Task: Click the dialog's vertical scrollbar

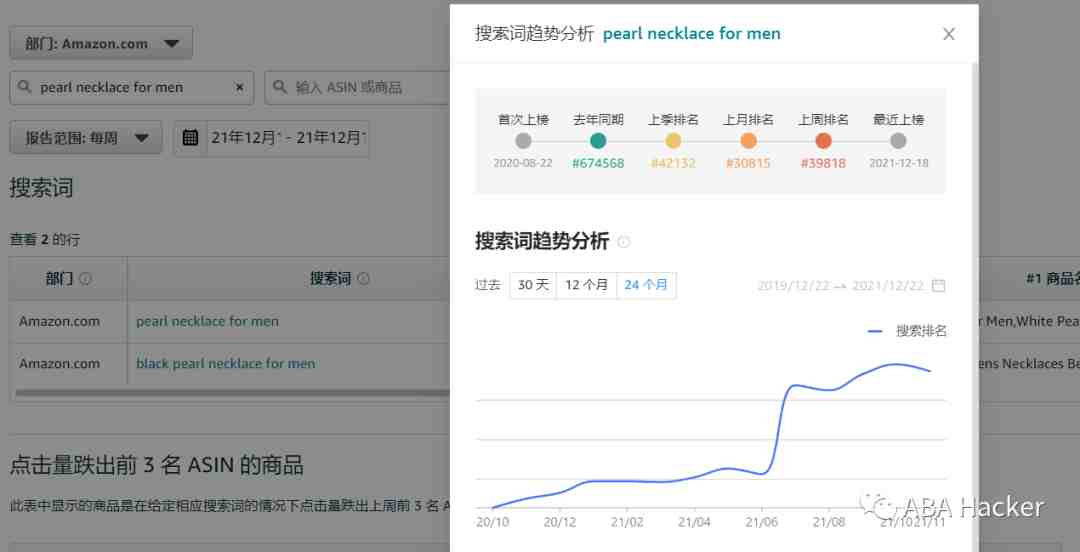Action: coord(975,307)
